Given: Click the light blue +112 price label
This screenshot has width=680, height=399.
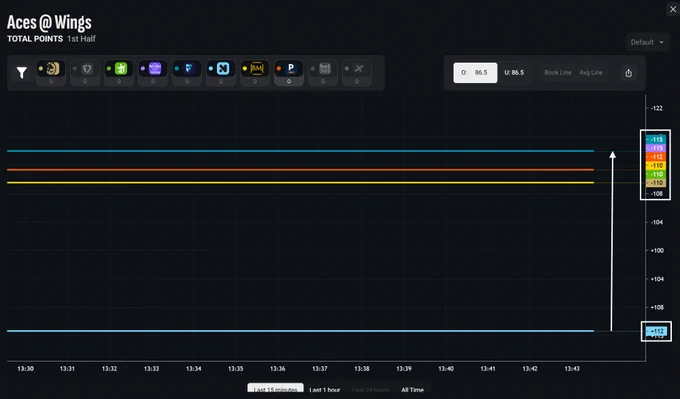Looking at the screenshot, I should (656, 331).
